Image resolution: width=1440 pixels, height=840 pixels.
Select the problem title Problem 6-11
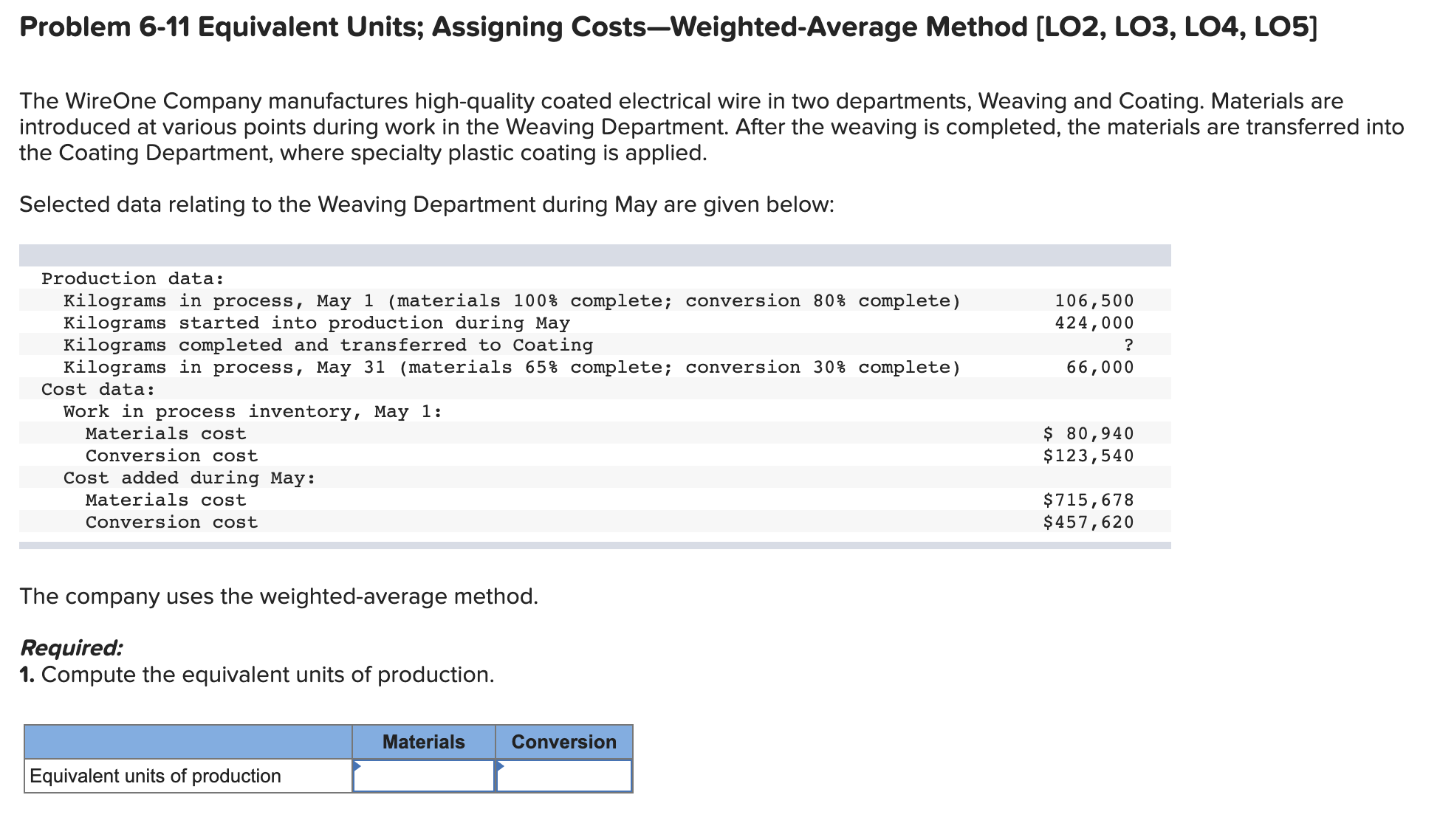[x=295, y=27]
